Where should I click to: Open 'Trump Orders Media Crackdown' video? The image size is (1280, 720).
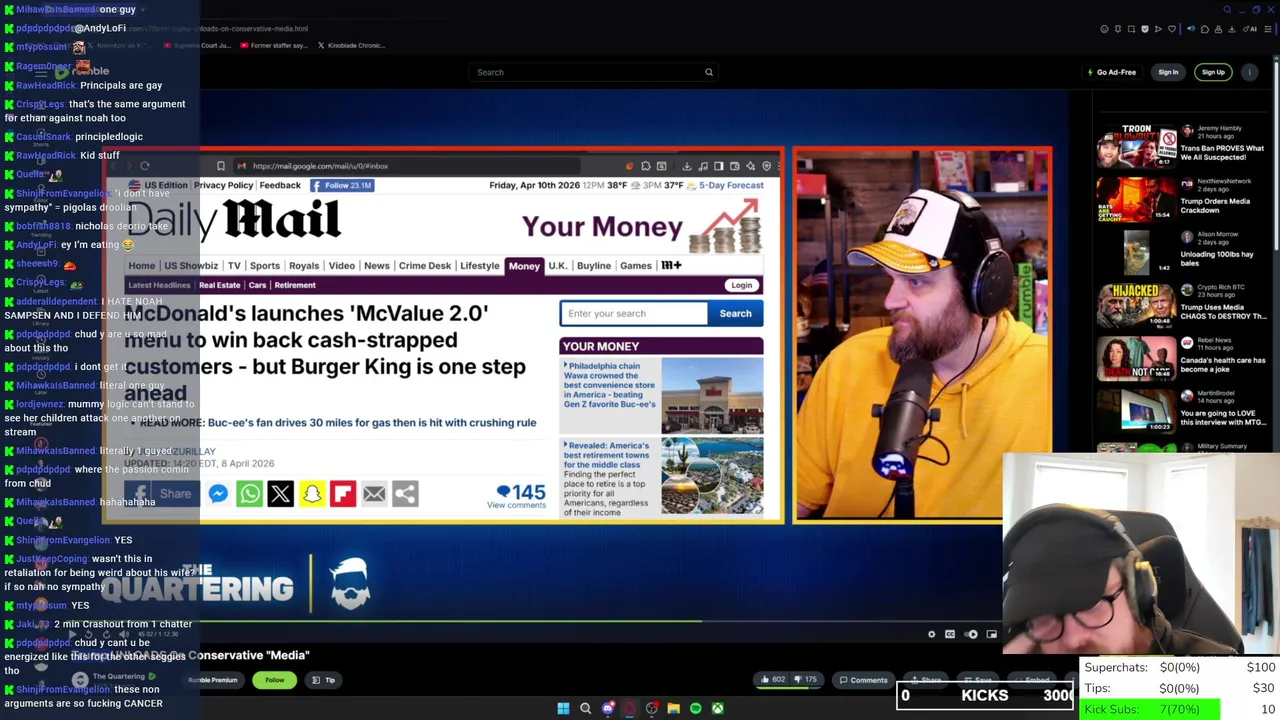(x=1214, y=205)
